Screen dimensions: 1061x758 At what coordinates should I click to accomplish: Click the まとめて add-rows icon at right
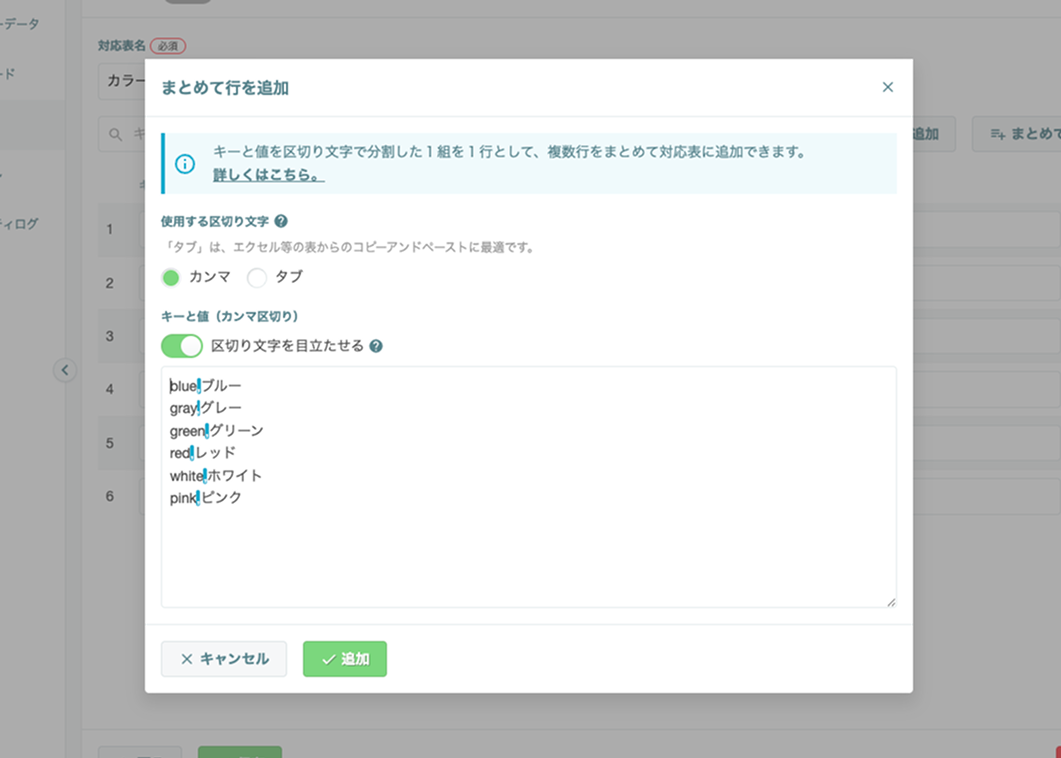click(997, 134)
